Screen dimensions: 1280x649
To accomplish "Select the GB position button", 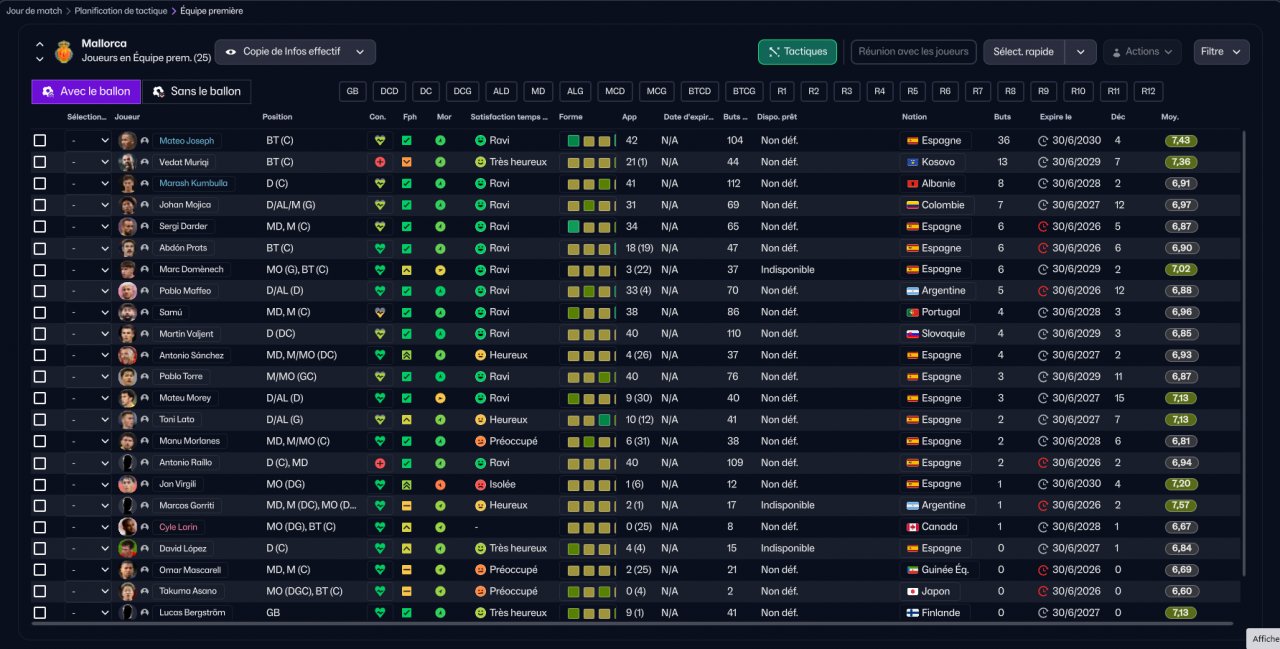I will (352, 92).
